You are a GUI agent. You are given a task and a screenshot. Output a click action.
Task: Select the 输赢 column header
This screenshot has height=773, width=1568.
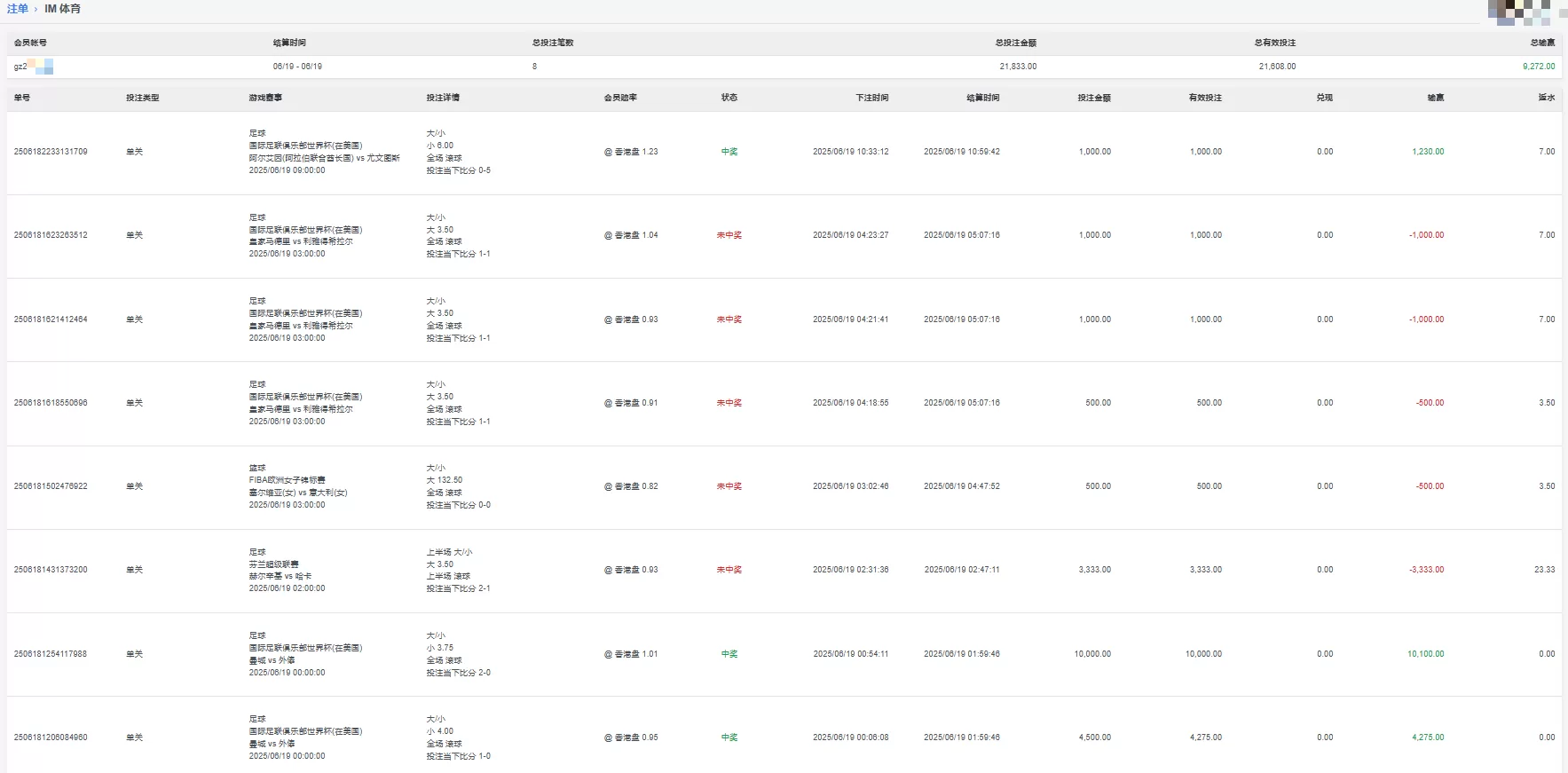1436,98
